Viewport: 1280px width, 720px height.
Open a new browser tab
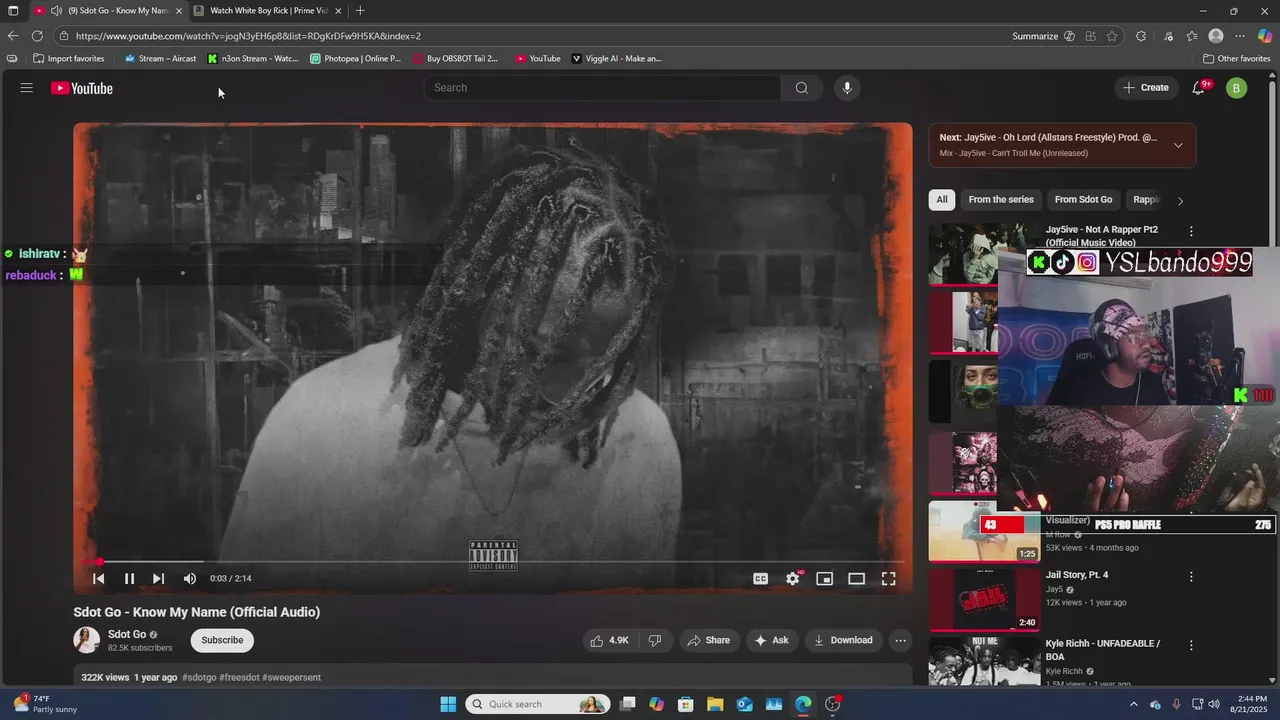[x=360, y=11]
